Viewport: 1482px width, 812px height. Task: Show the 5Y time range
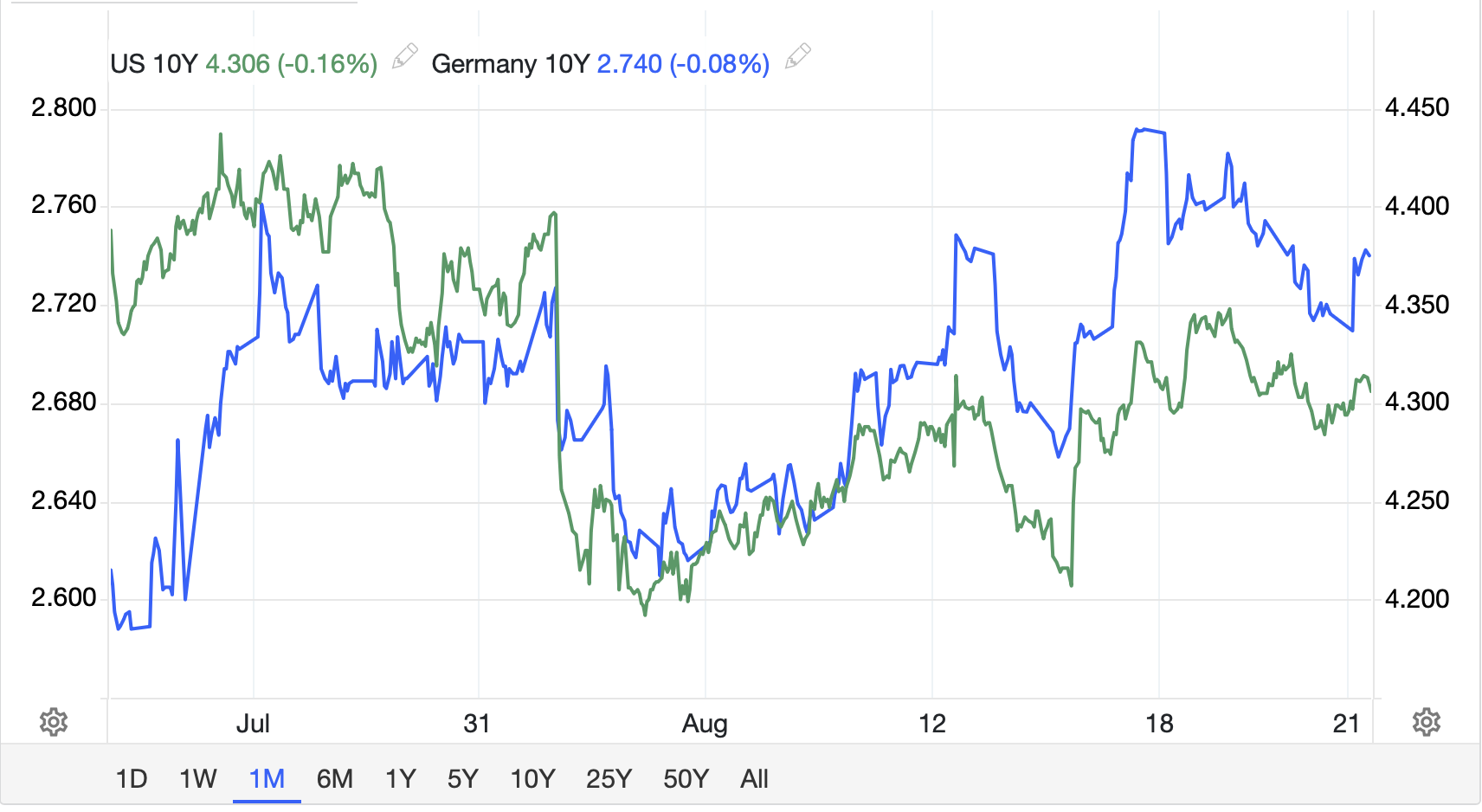tap(463, 779)
